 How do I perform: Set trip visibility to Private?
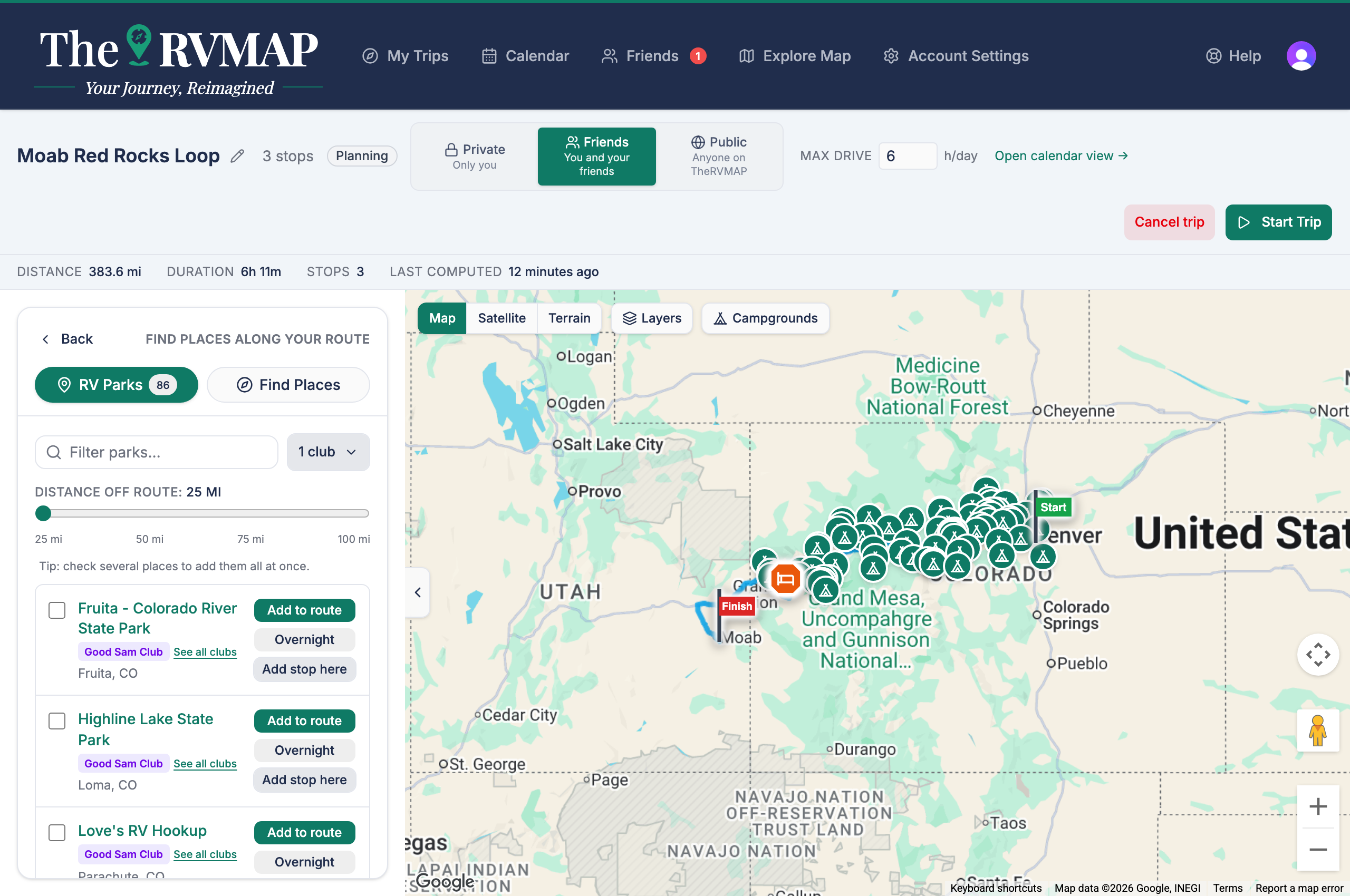(x=475, y=157)
